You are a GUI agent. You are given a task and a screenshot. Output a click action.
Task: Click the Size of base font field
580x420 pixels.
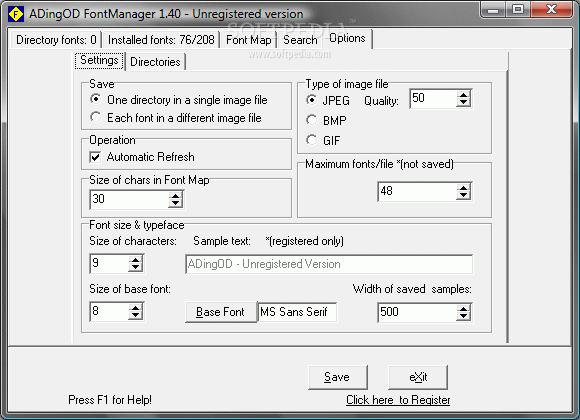pyautogui.click(x=110, y=312)
